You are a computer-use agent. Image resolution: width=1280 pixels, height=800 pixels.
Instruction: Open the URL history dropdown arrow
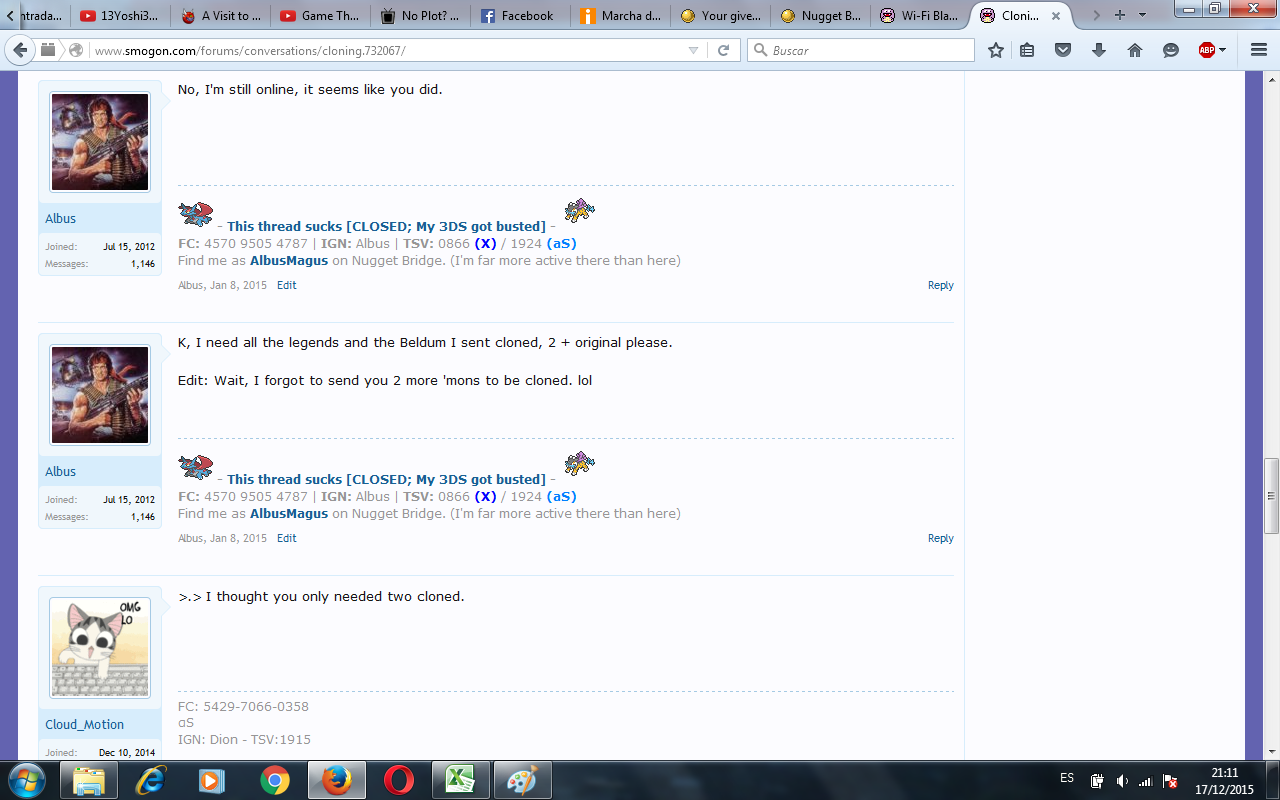pyautogui.click(x=694, y=50)
